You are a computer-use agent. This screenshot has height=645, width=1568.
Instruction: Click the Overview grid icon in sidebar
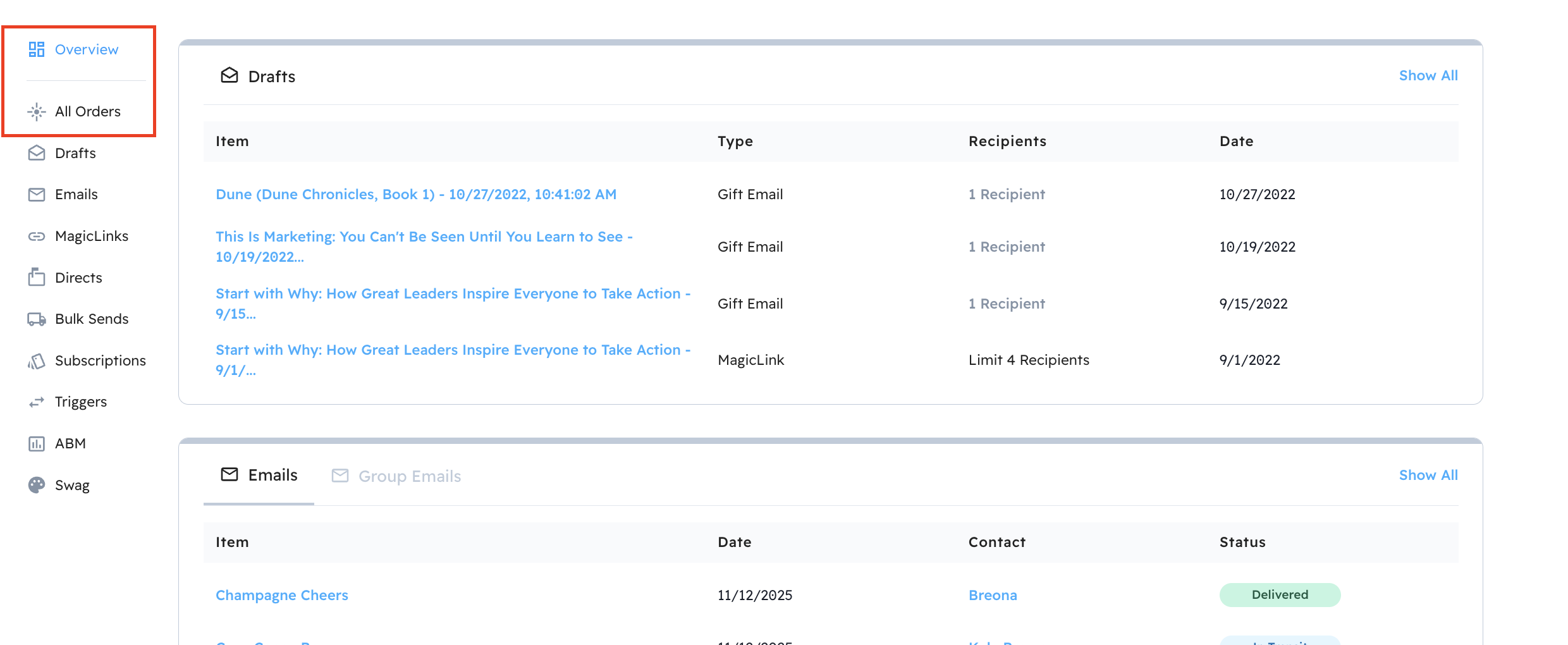tap(37, 49)
